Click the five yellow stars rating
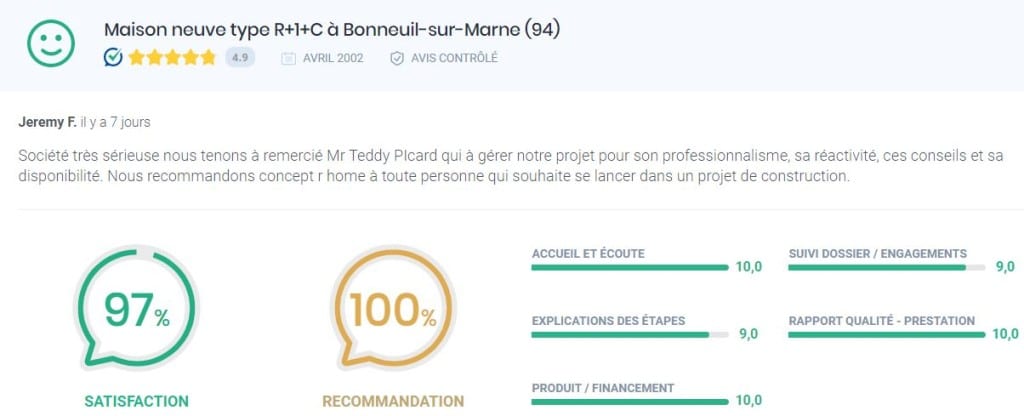Viewport: 1024px width, 416px height. click(x=172, y=57)
